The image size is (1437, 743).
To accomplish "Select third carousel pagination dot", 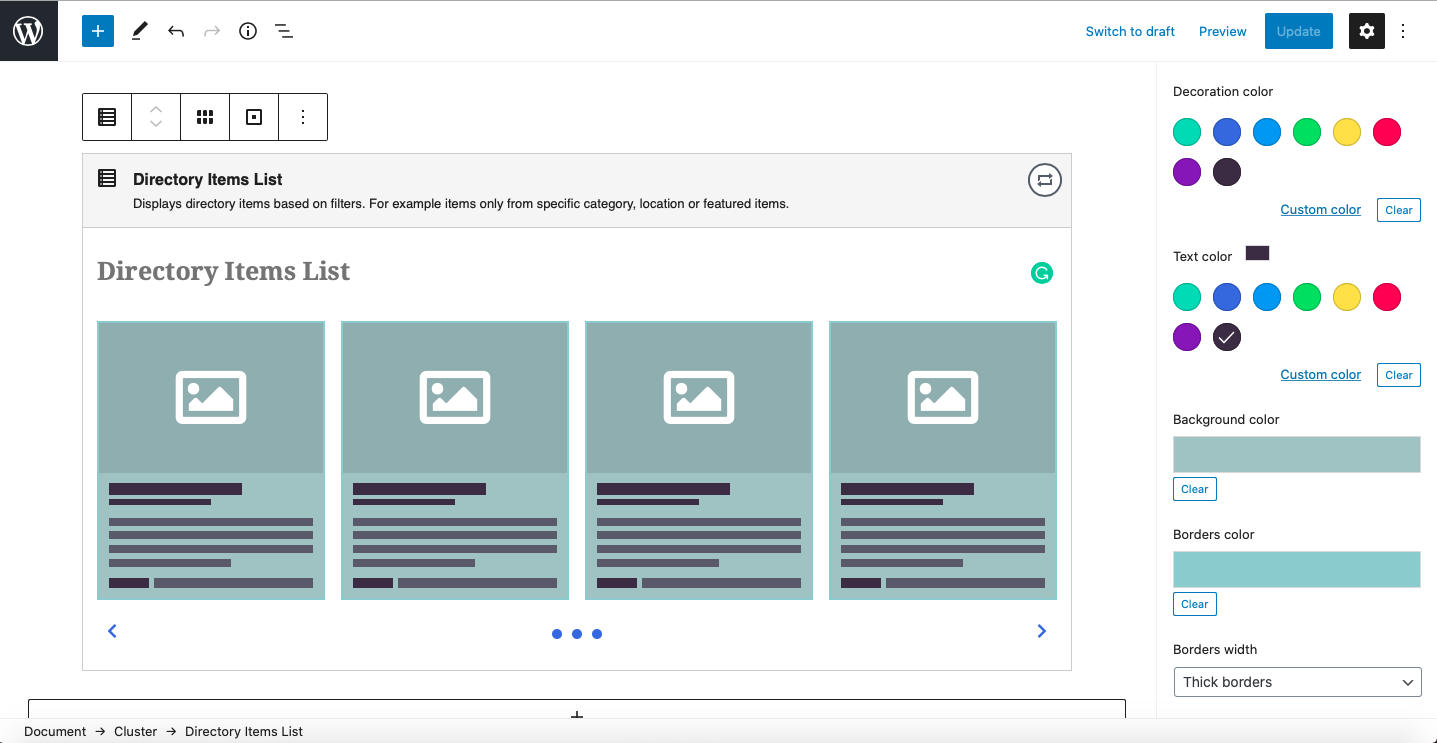I will pos(597,634).
